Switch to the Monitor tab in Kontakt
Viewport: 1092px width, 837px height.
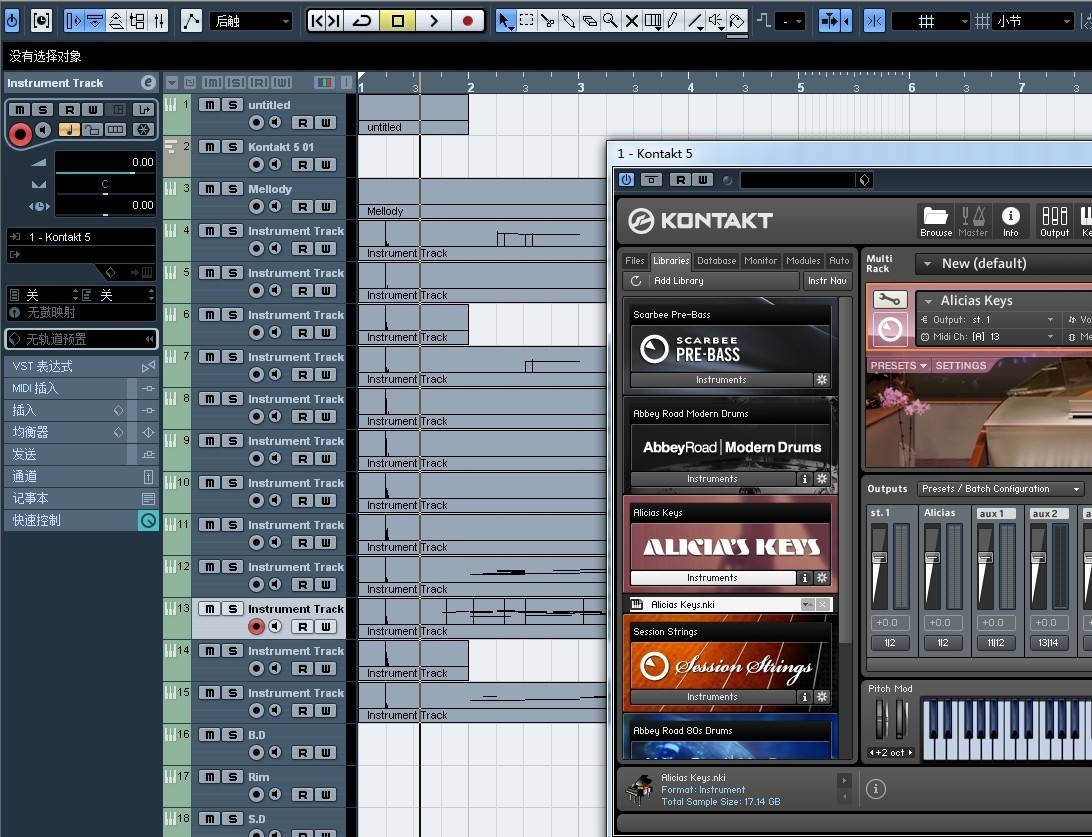click(x=760, y=260)
